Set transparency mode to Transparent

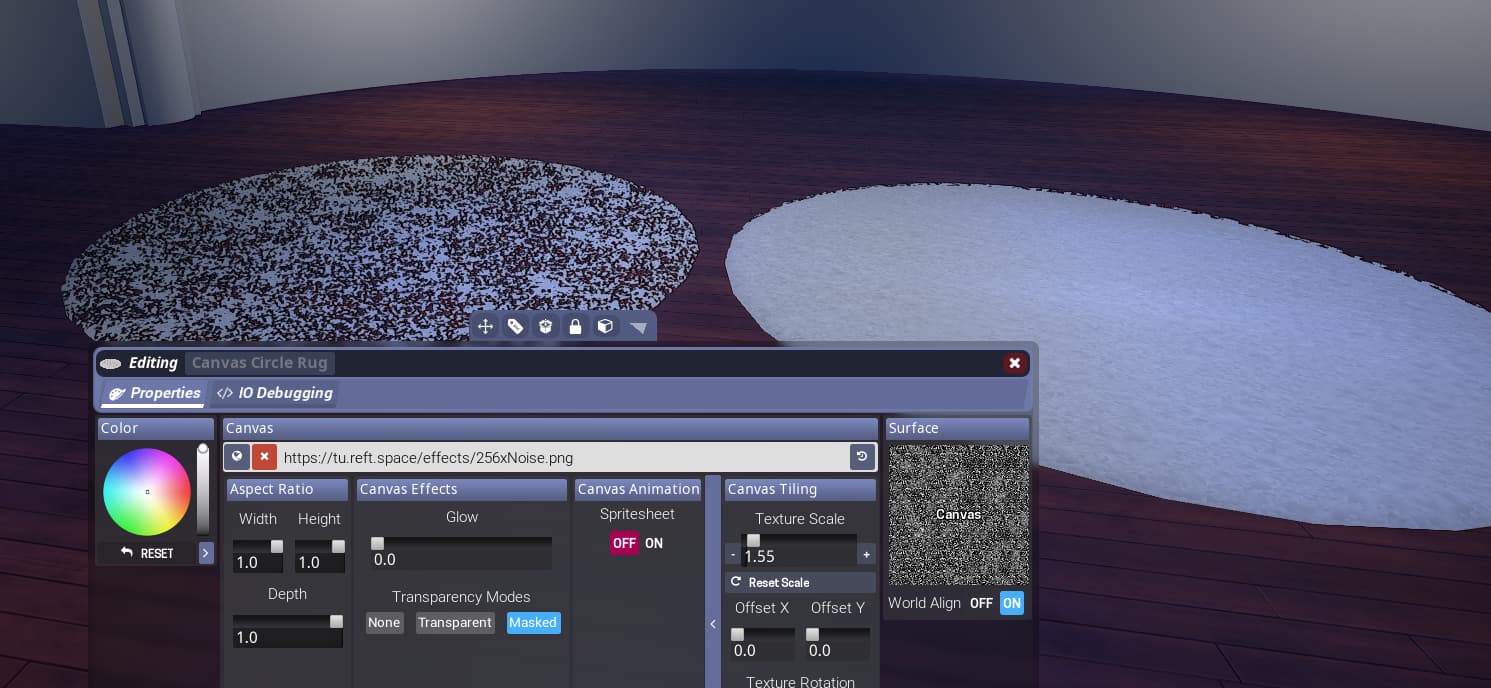[x=455, y=622]
